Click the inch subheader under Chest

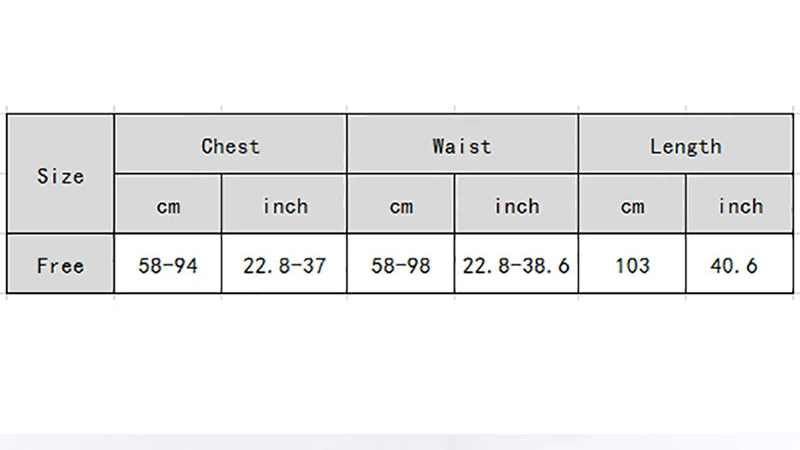click(285, 206)
